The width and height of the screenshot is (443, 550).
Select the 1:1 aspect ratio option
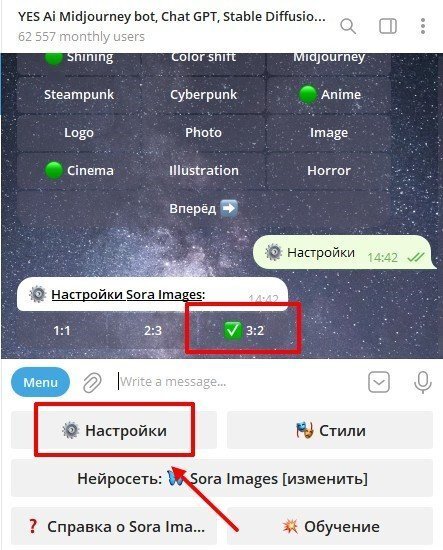[62, 330]
